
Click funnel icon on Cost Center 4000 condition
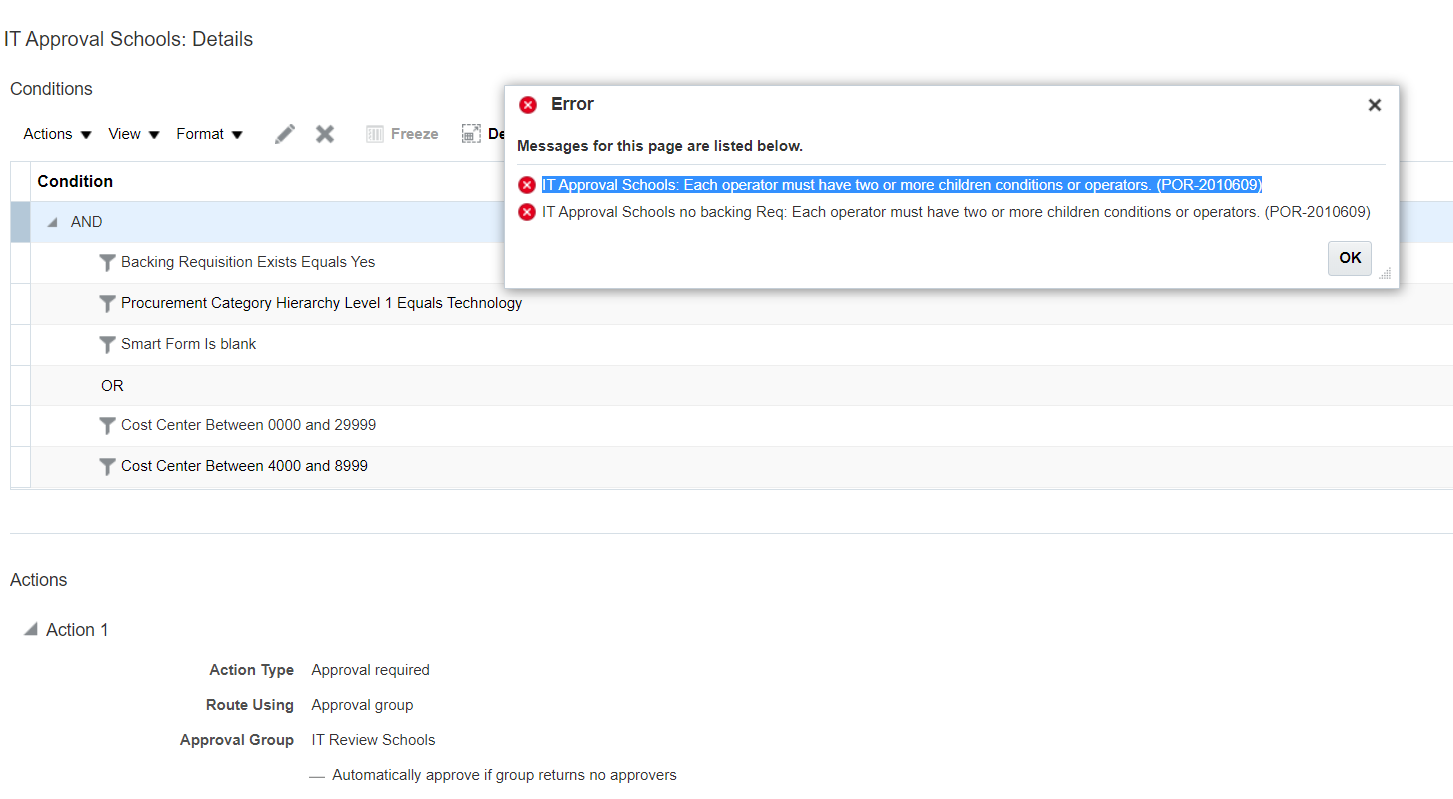(107, 466)
